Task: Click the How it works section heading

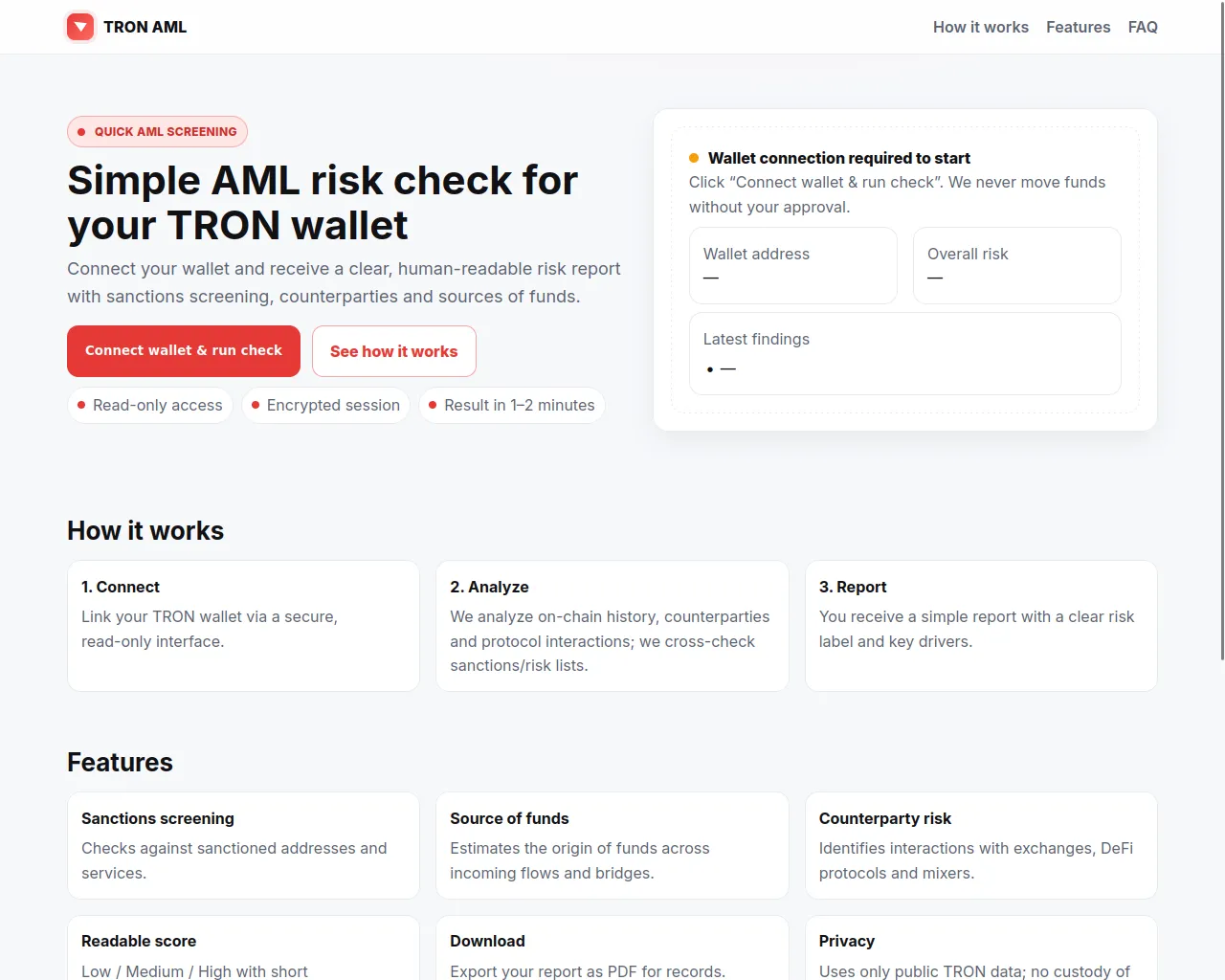Action: click(145, 531)
